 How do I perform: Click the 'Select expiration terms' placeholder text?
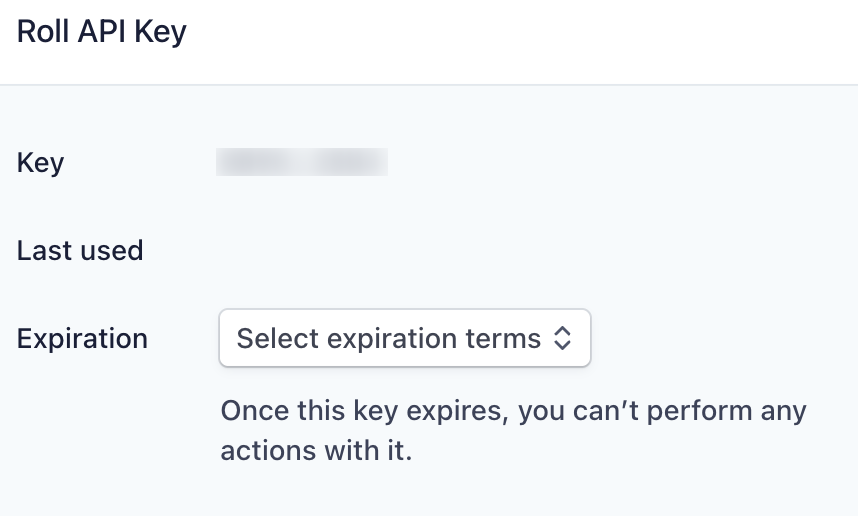click(388, 339)
